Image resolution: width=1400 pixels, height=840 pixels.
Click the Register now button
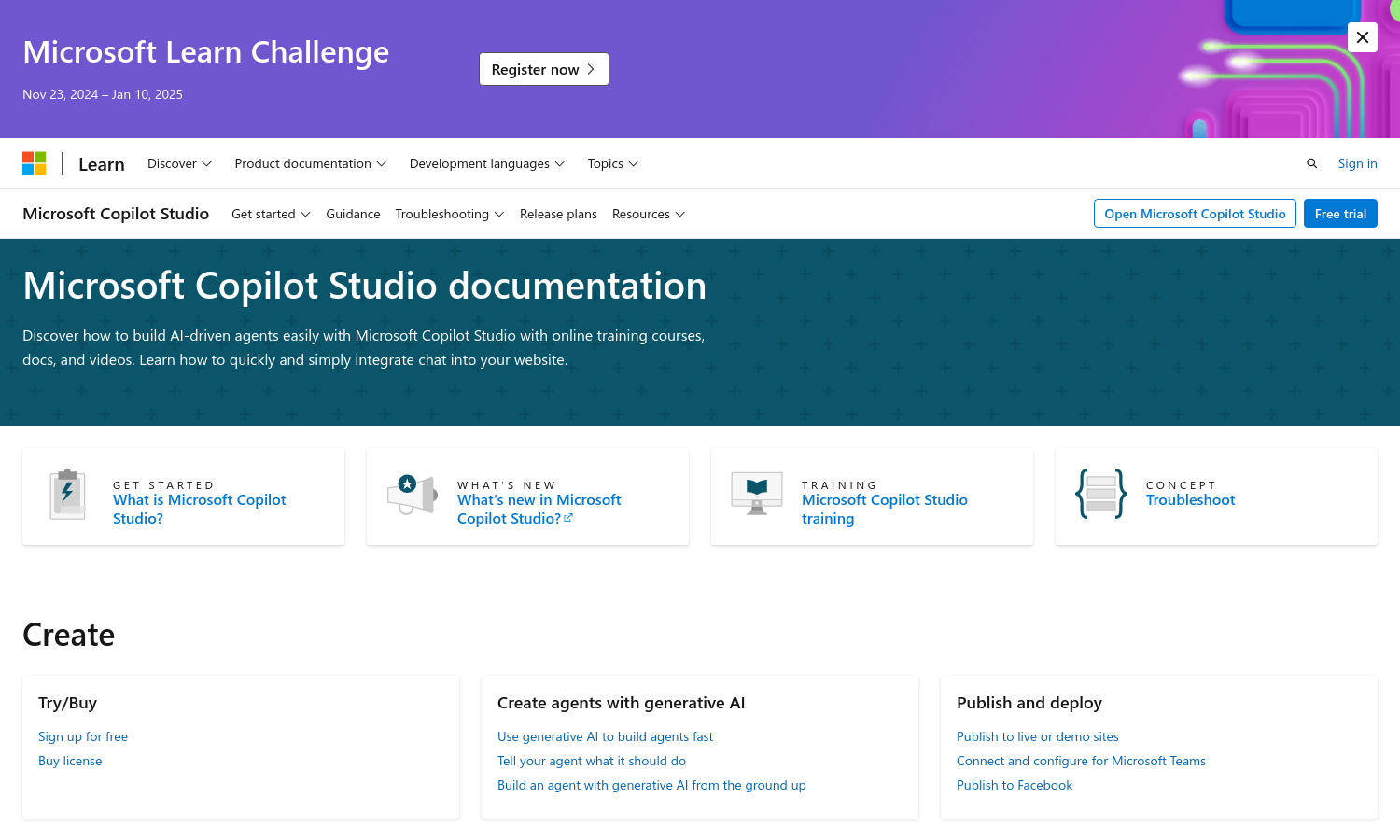[543, 69]
